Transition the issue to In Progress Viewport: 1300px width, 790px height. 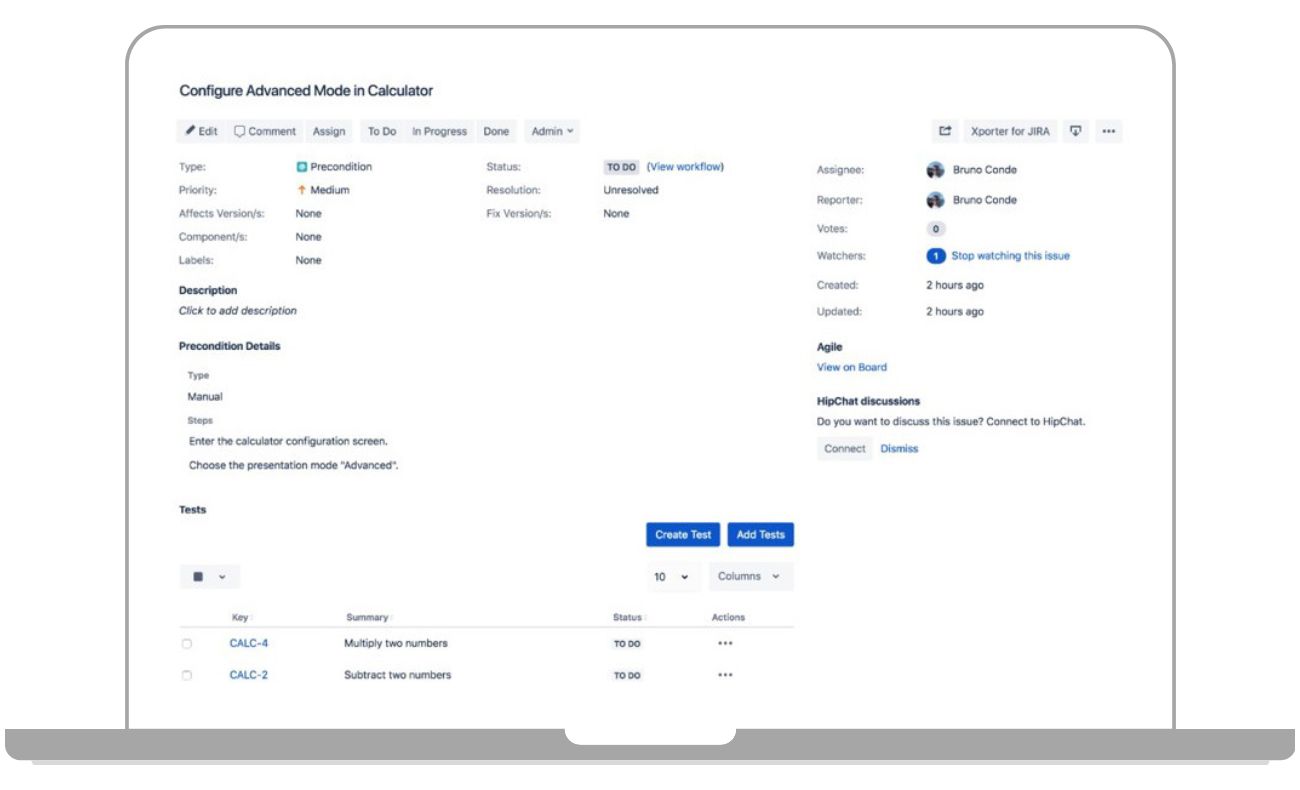(x=439, y=131)
